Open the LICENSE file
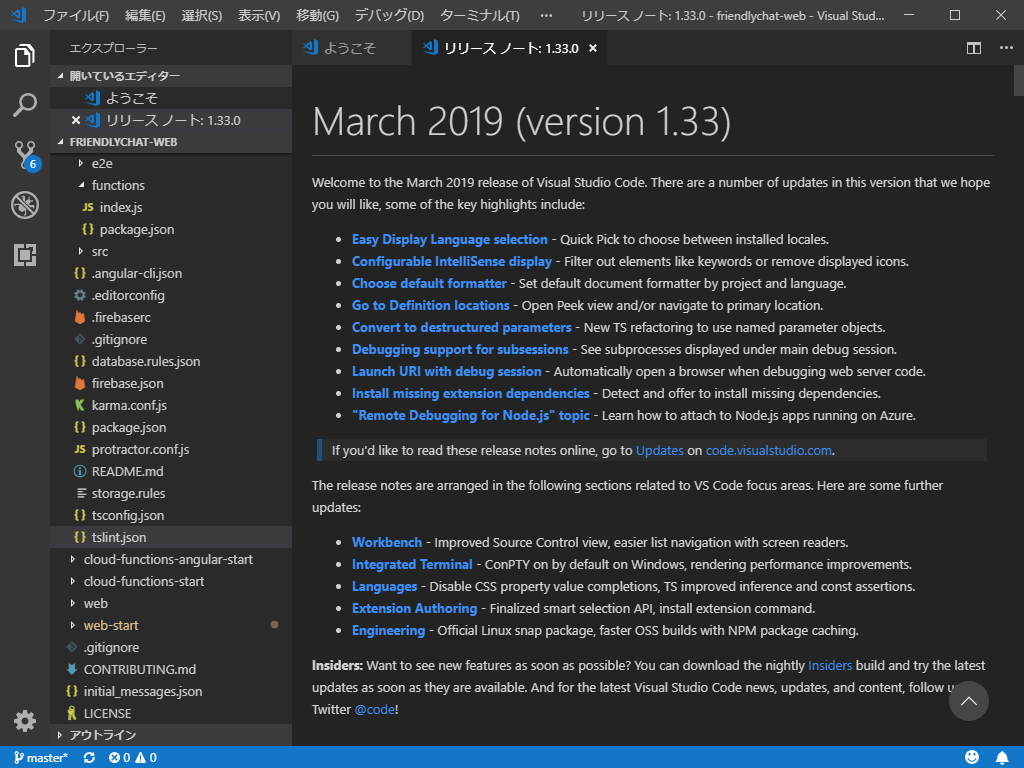 (x=171, y=714)
